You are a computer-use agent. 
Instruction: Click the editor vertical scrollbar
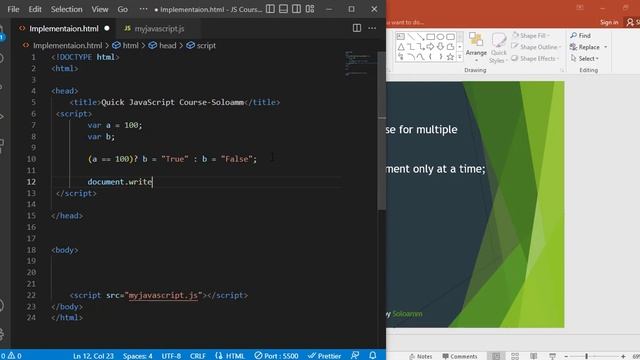click(x=382, y=131)
